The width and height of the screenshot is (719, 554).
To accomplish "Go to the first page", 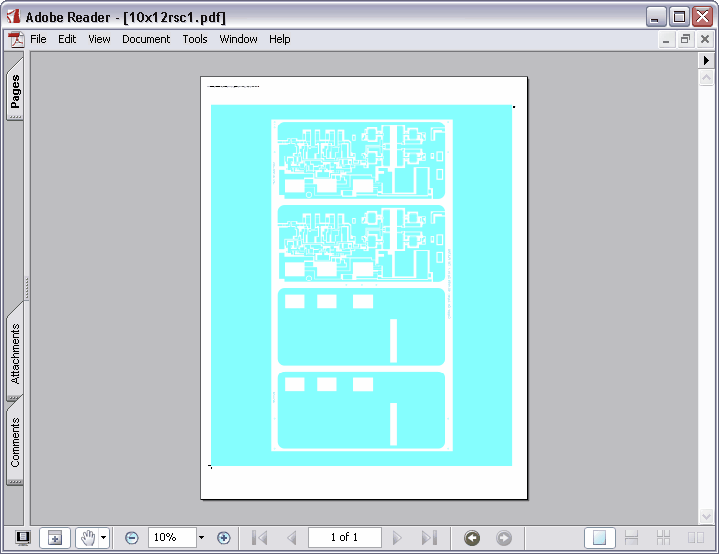I will [260, 537].
